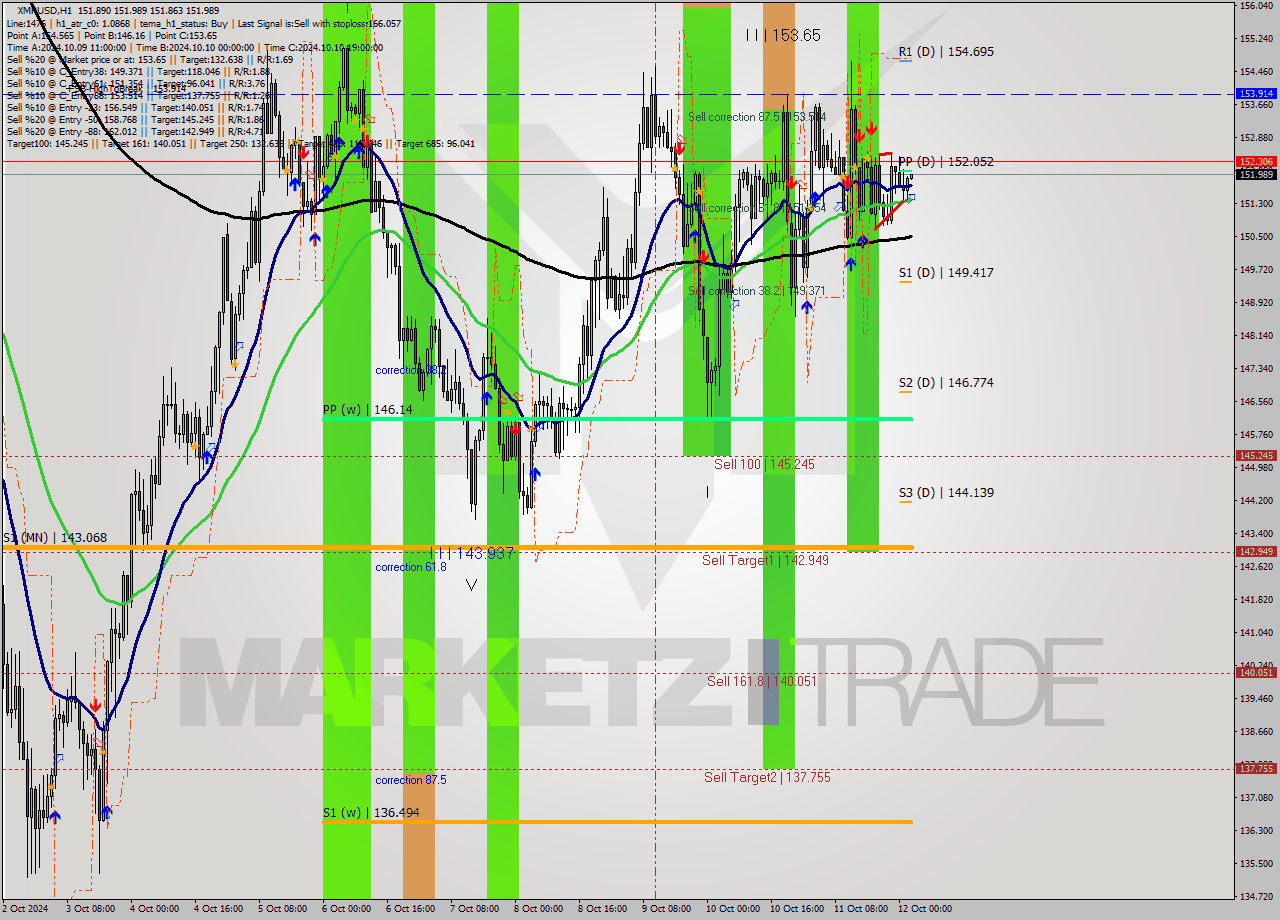Click '2 Oct 2024' on time axis
Screen dimensions: 1280x920
click(23, 909)
